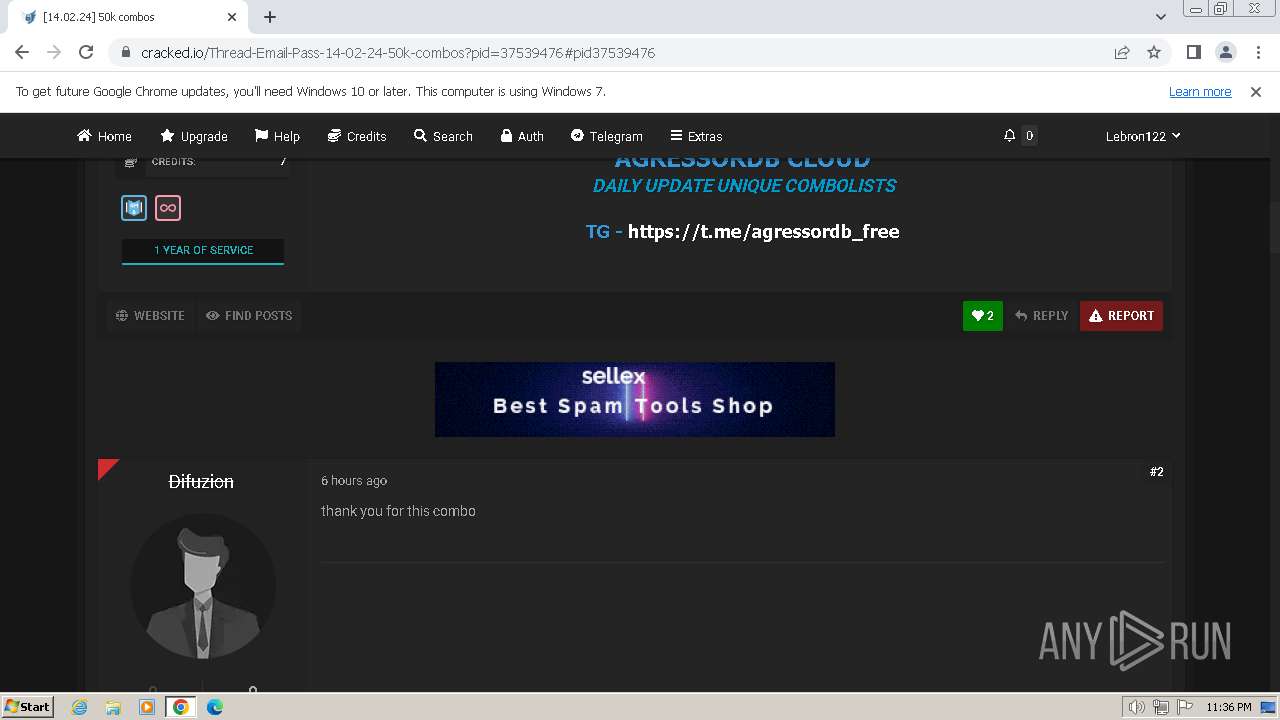This screenshot has height=720, width=1280.
Task: Open the side panel icon in Chrome toolbar
Action: [1193, 52]
